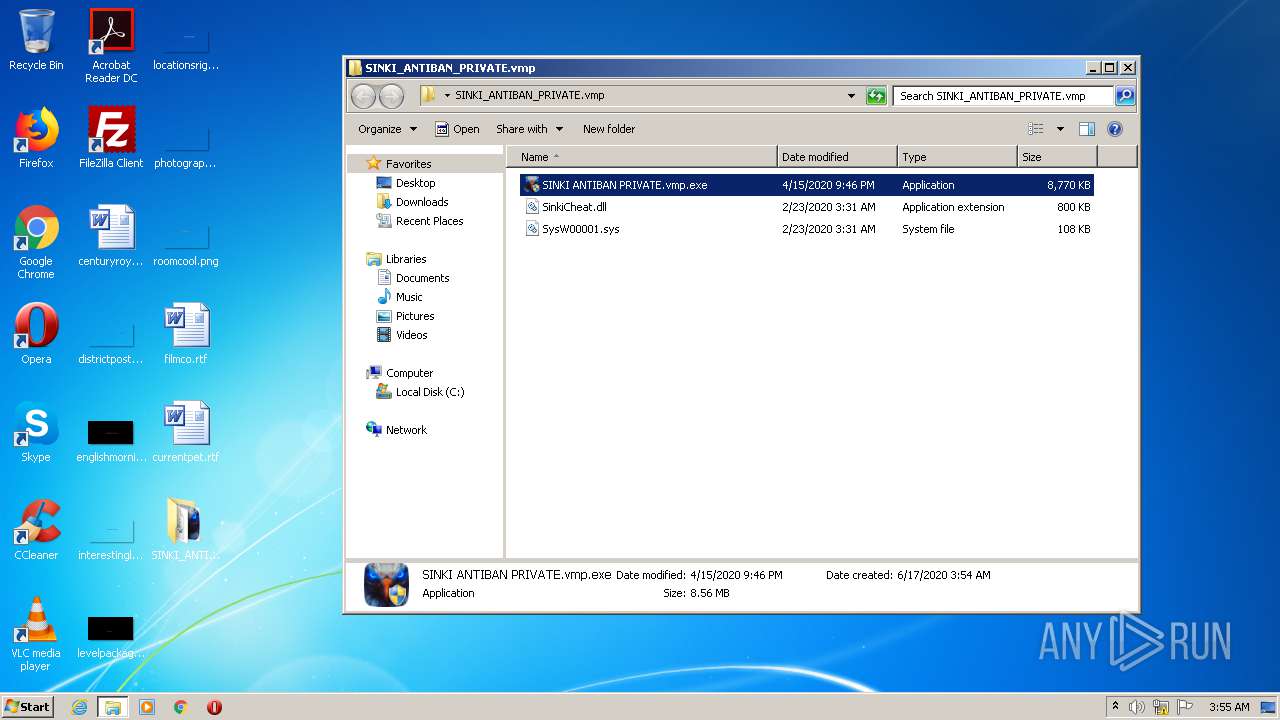Select the SinkiCheat.dll file
Viewport: 1280px width, 720px height.
click(806, 207)
